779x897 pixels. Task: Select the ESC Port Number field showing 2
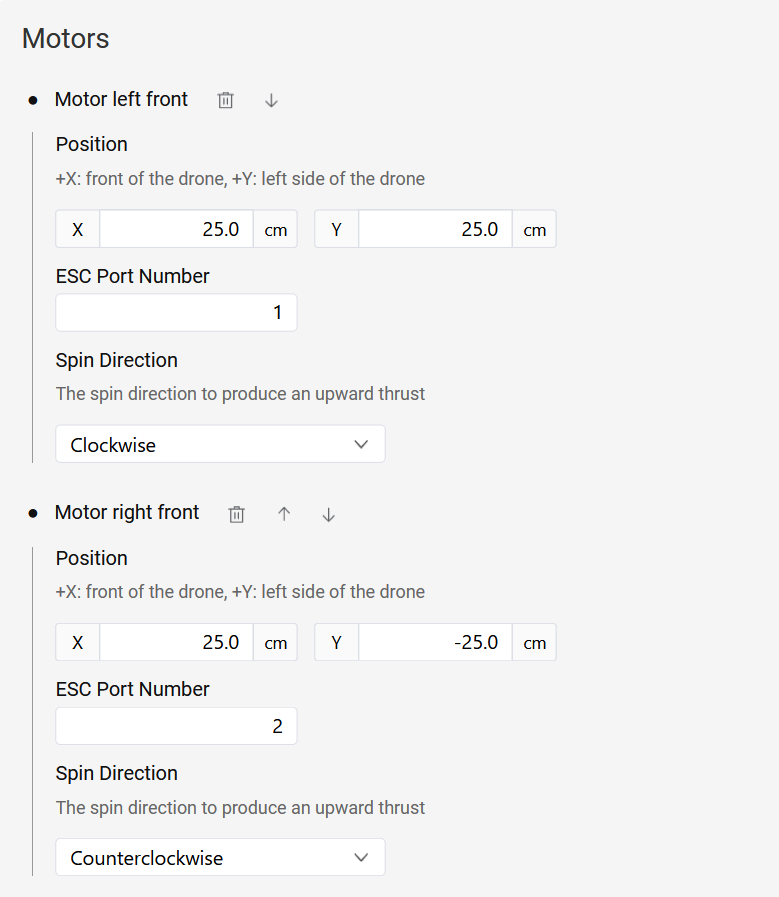click(x=176, y=726)
